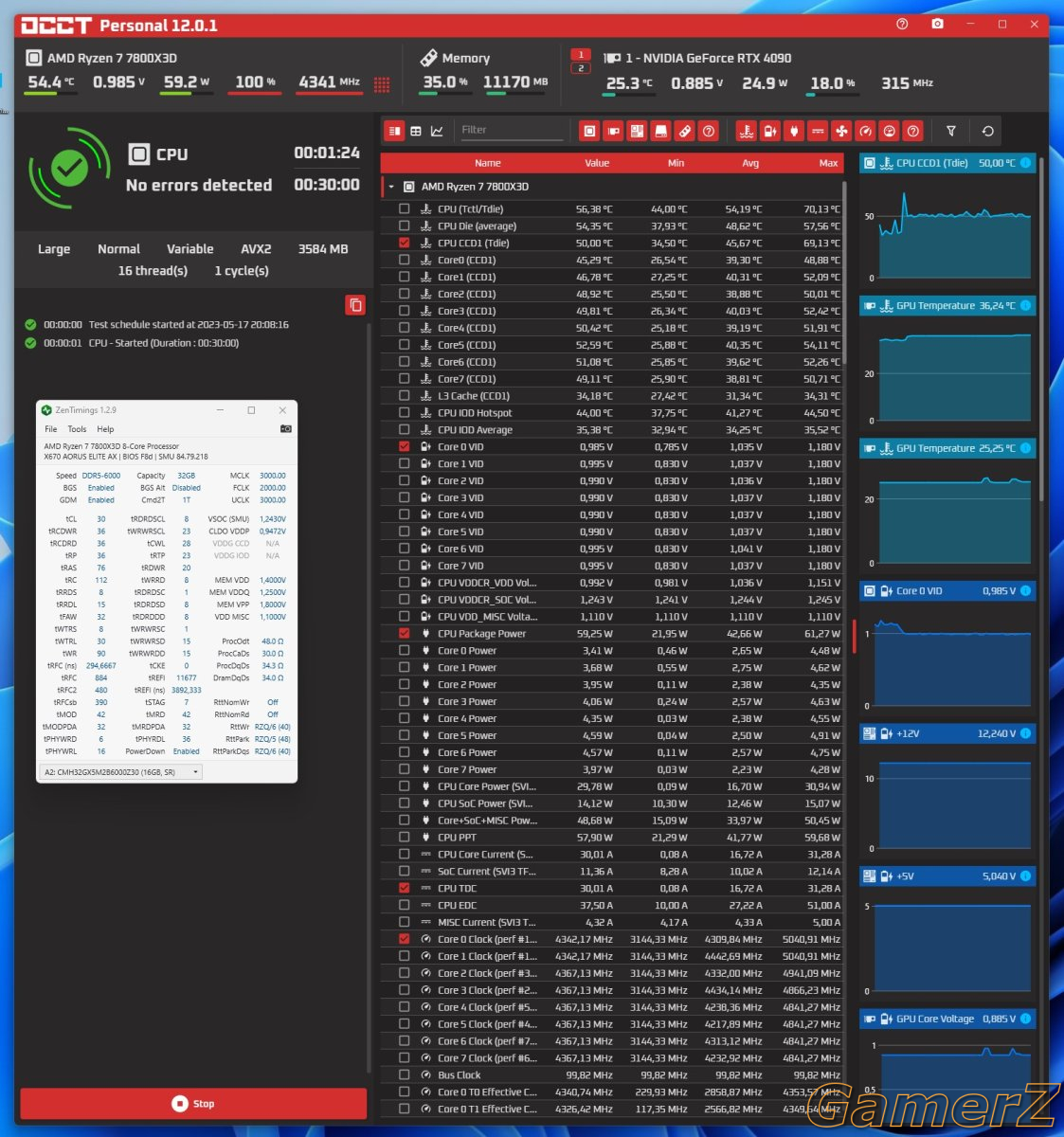Image resolution: width=1064 pixels, height=1137 pixels.
Task: Sort the sensor table by Name column
Action: 488,163
